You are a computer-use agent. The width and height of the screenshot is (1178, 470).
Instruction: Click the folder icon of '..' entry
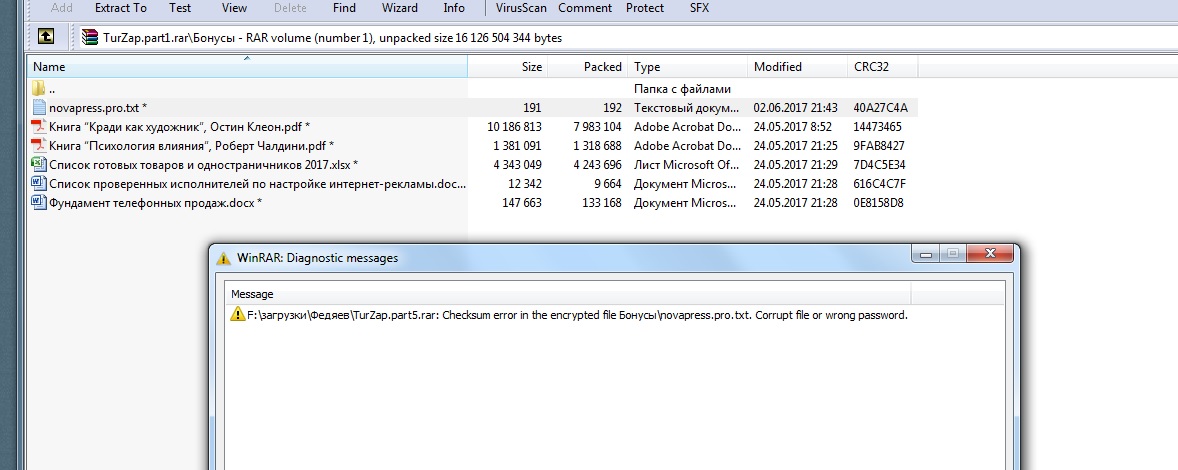click(x=39, y=89)
